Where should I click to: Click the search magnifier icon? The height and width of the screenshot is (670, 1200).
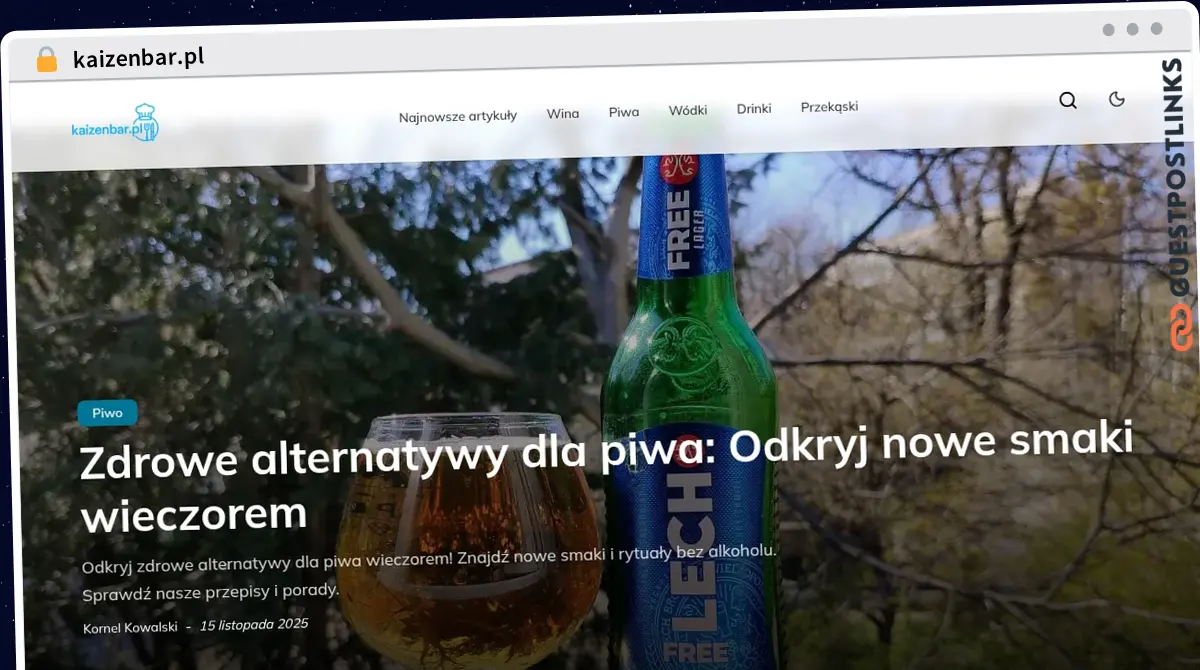[1068, 100]
